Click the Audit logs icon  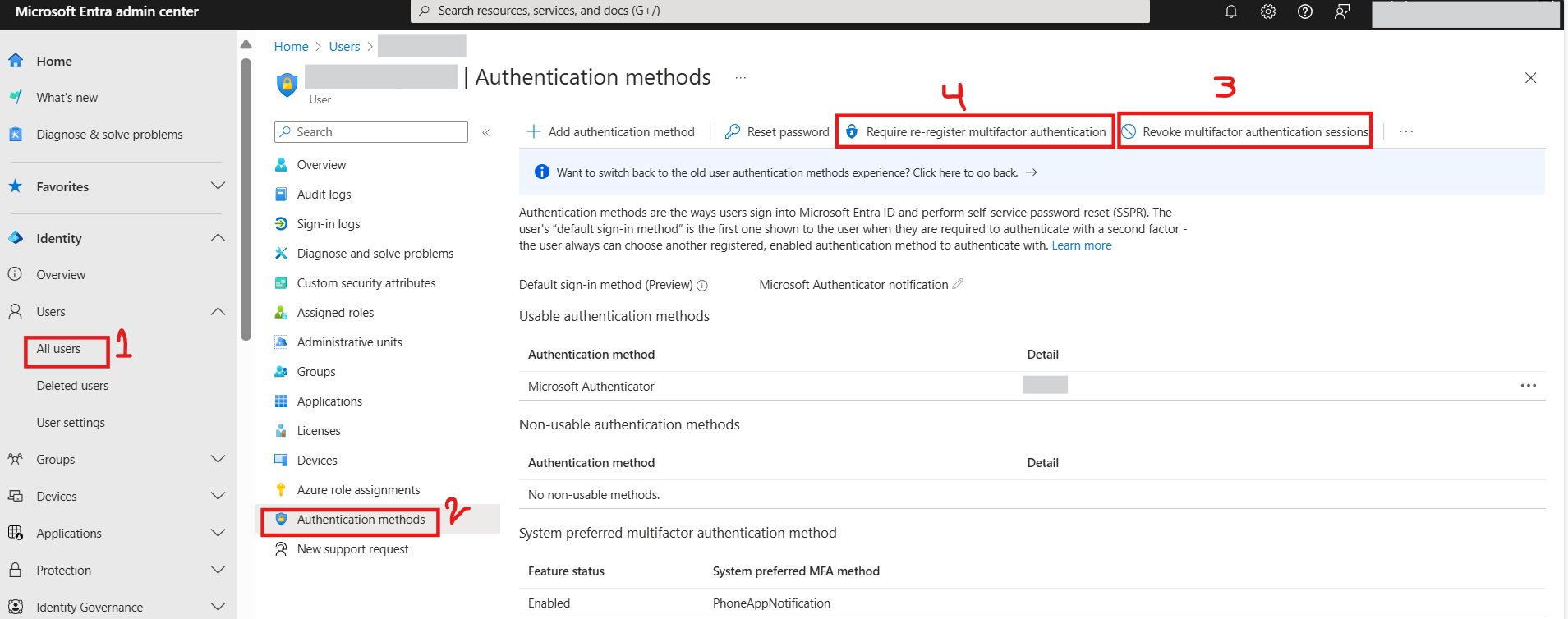[x=281, y=195]
